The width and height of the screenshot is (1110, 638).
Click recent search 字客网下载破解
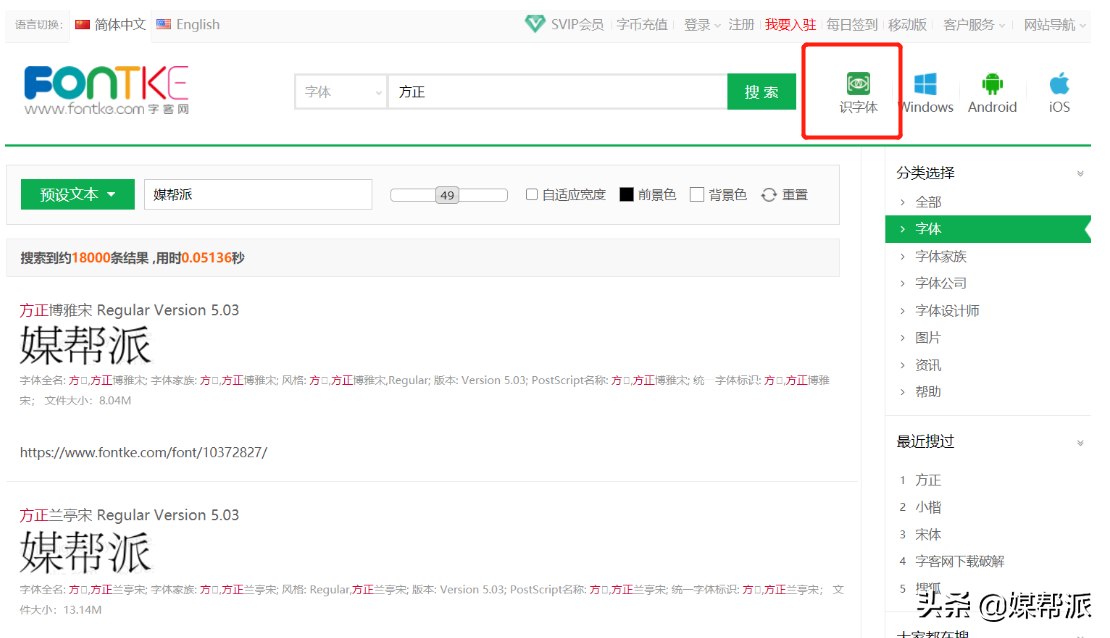coord(959,562)
